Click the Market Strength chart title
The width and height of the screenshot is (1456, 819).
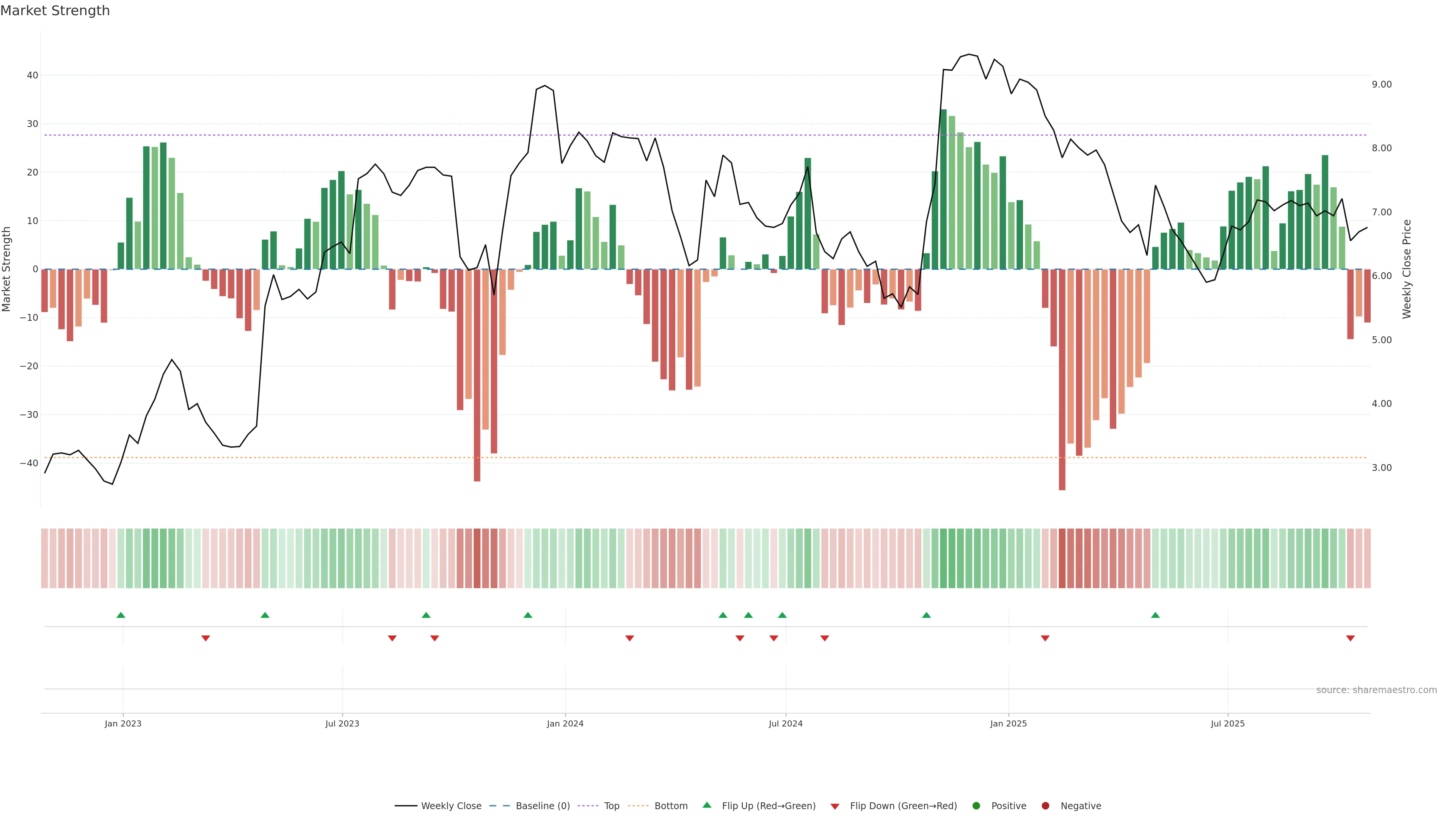[x=55, y=11]
